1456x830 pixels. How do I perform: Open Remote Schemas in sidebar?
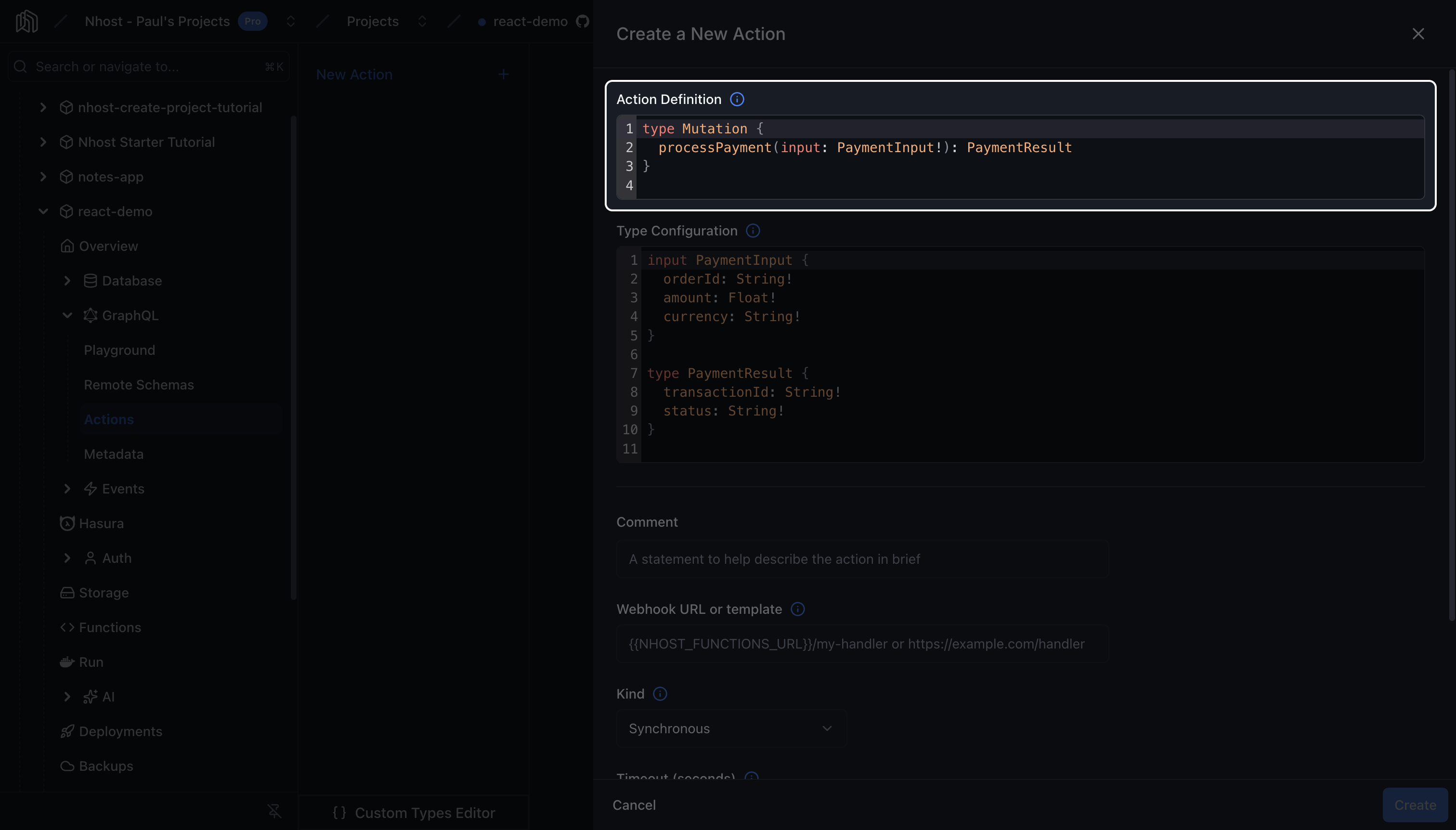click(139, 385)
